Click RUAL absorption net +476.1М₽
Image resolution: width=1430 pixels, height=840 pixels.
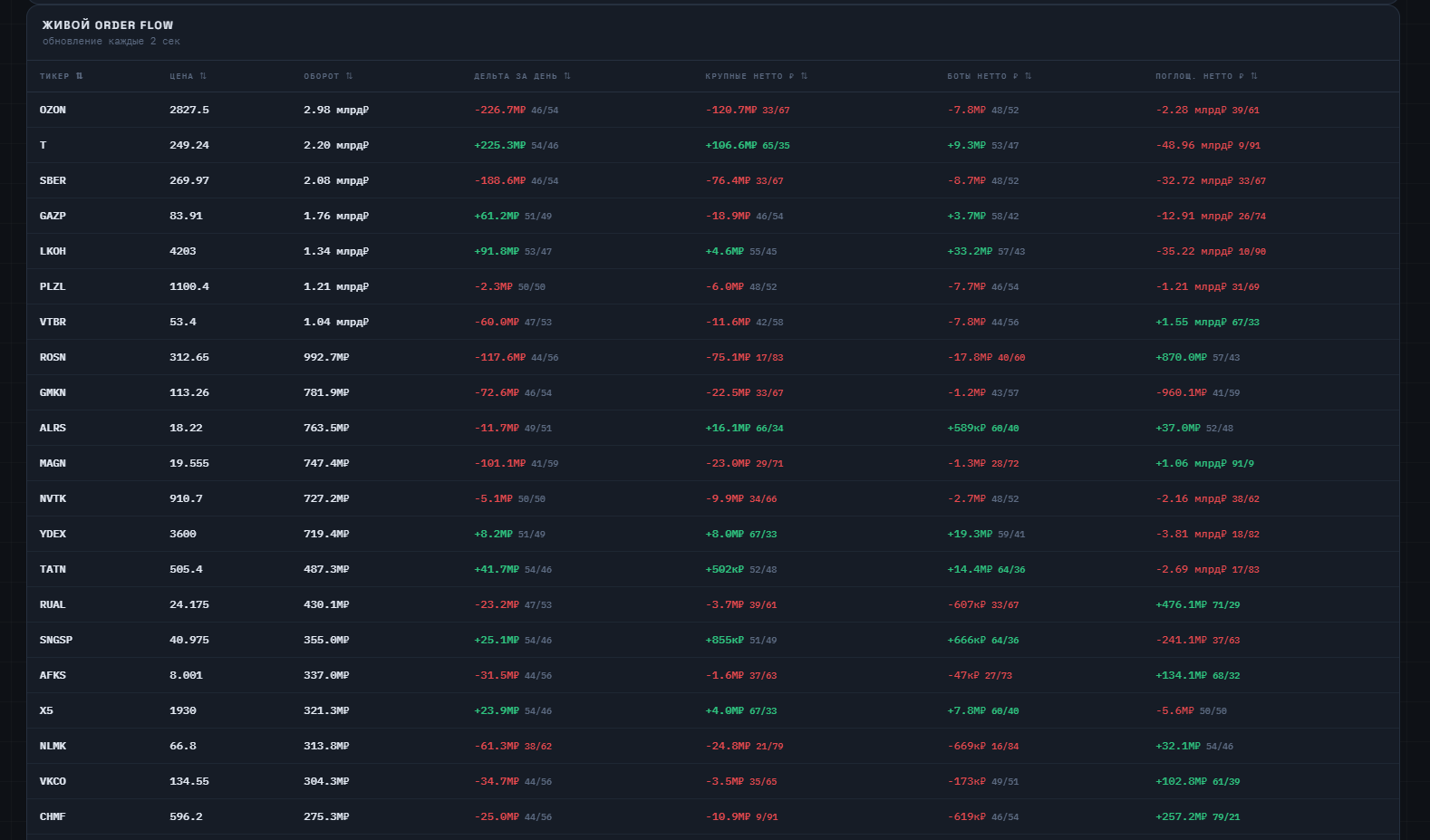[x=1181, y=604]
